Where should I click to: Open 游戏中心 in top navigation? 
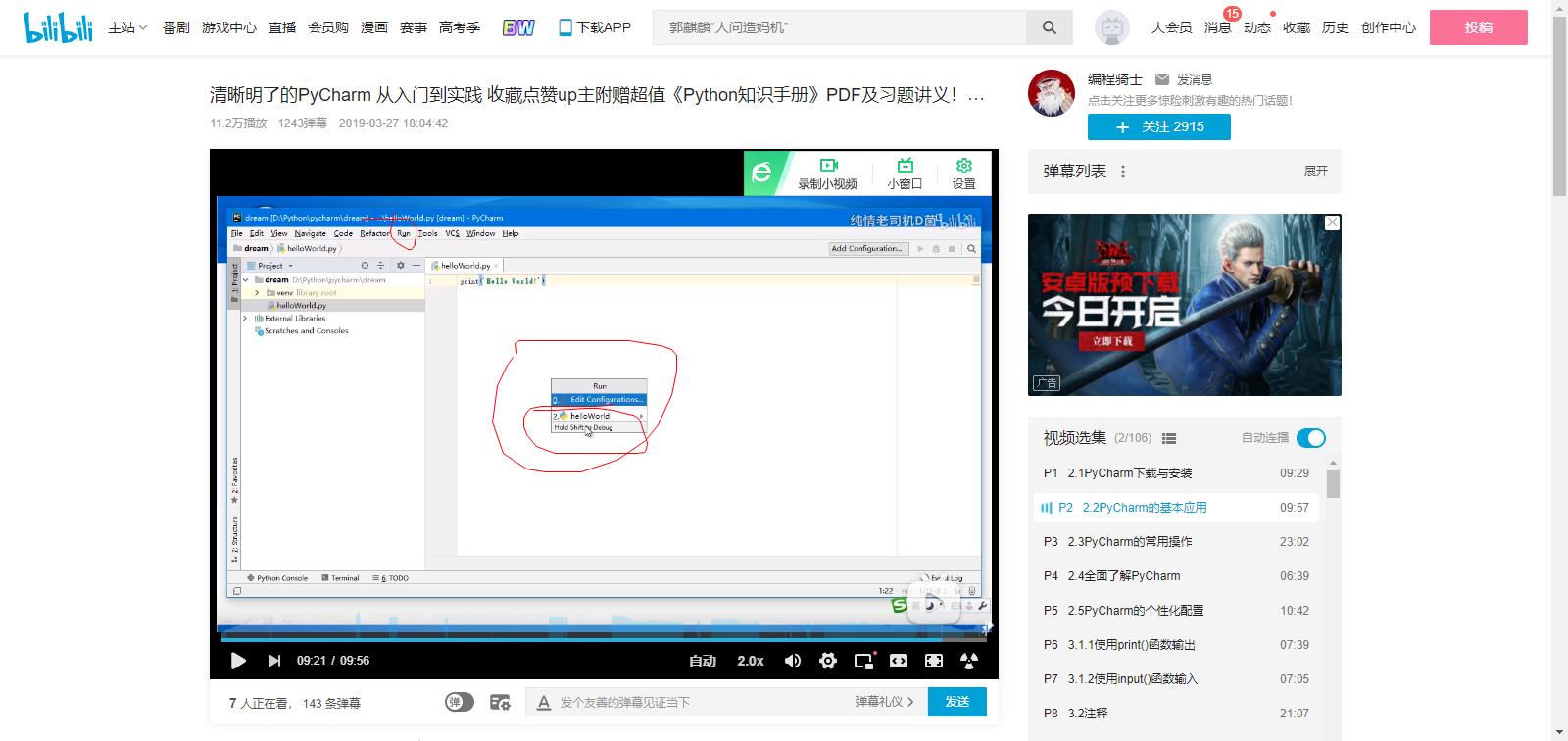click(229, 27)
